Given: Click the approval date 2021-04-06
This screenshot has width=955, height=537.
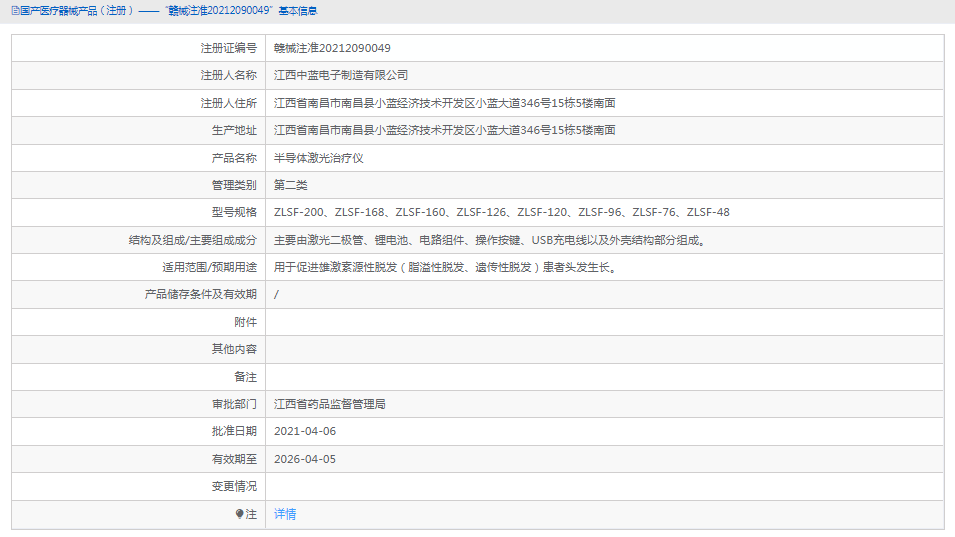Looking at the screenshot, I should tap(305, 431).
